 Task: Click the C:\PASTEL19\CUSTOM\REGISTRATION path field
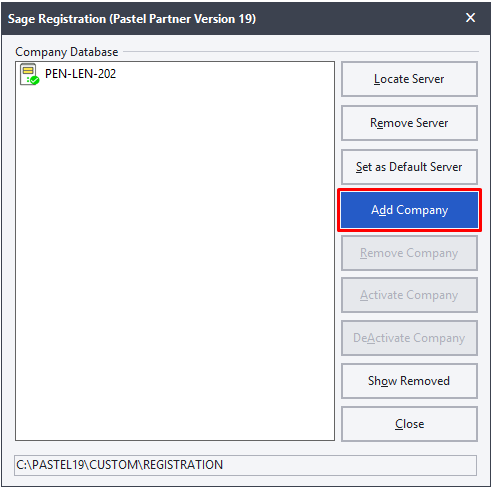pos(245,465)
